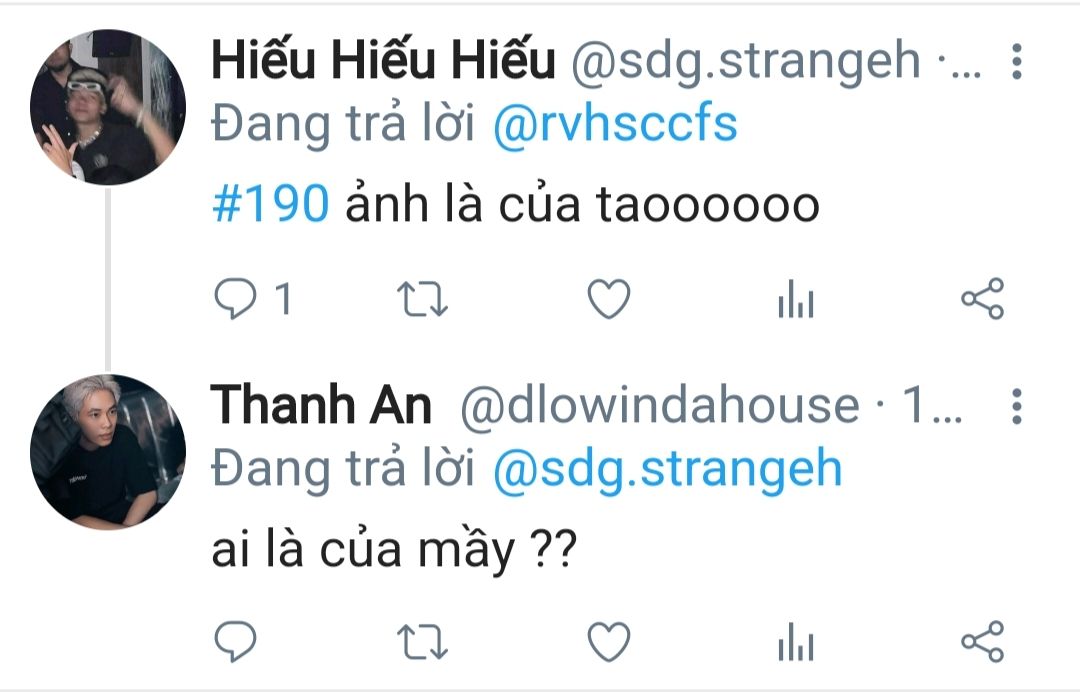Open the #190 hashtag
This screenshot has width=1080, height=692.
[x=270, y=205]
